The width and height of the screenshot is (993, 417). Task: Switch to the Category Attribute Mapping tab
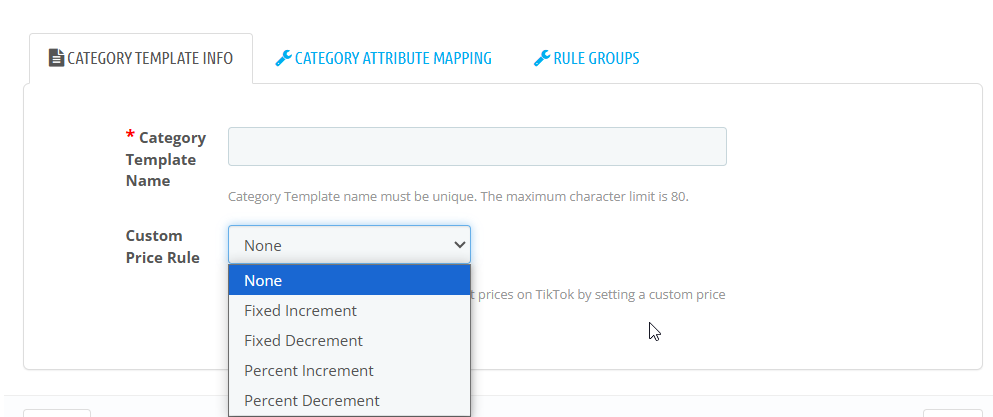pyautogui.click(x=384, y=58)
